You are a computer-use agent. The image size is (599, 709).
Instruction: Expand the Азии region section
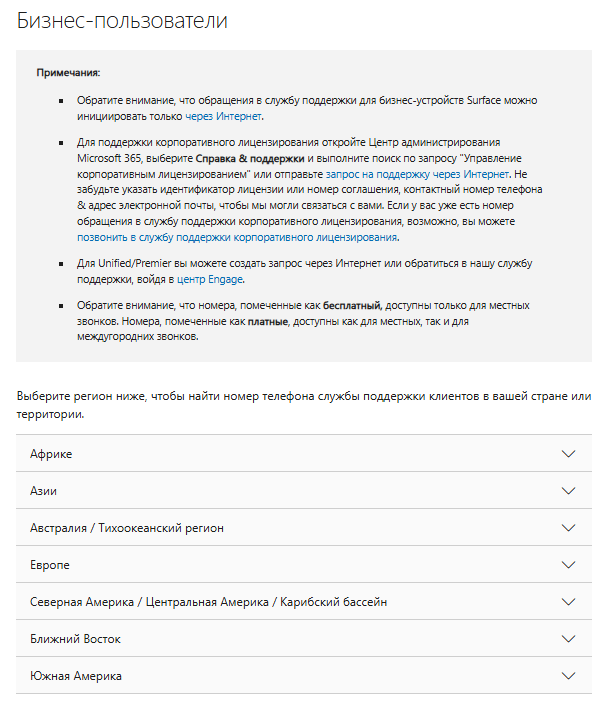(x=304, y=491)
